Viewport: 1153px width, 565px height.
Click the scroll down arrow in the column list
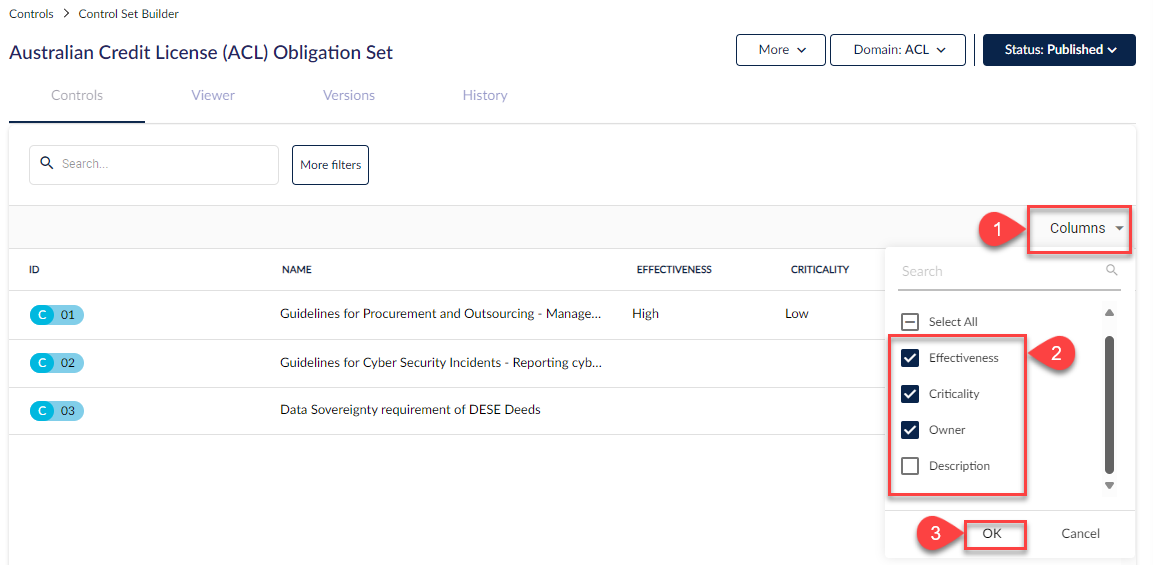(x=1110, y=486)
